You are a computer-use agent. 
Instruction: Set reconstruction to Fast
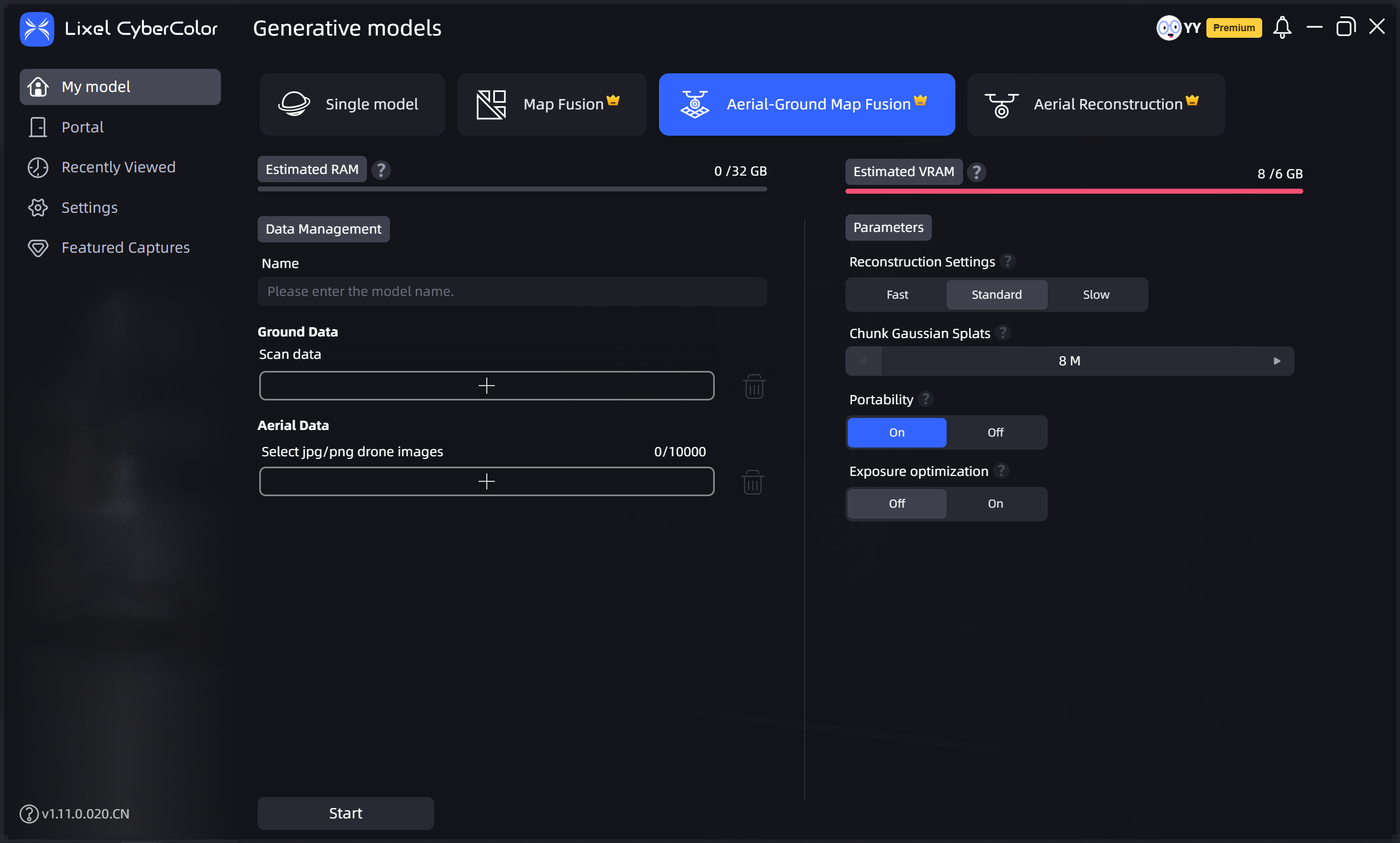coord(897,294)
